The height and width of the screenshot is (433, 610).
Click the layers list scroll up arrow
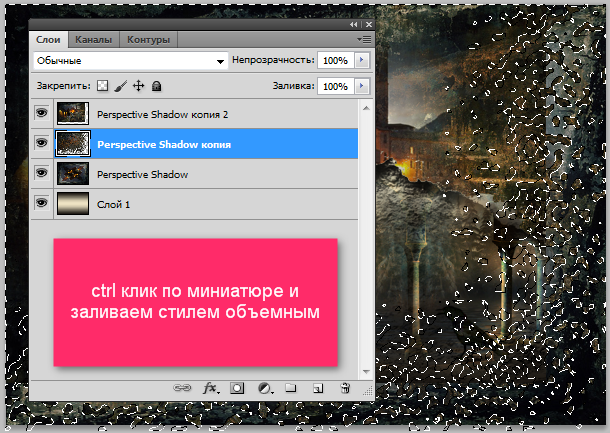click(366, 108)
